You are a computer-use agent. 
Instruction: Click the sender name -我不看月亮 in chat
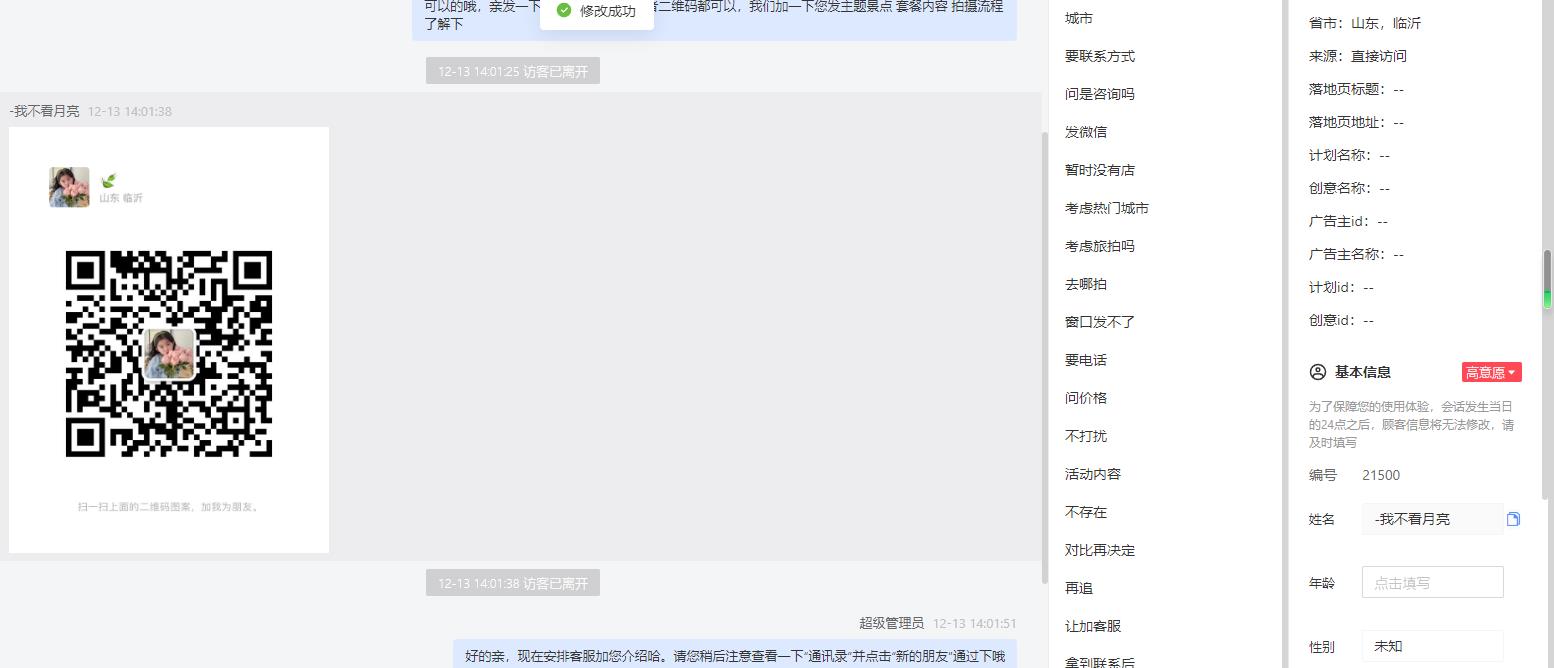pyautogui.click(x=44, y=111)
